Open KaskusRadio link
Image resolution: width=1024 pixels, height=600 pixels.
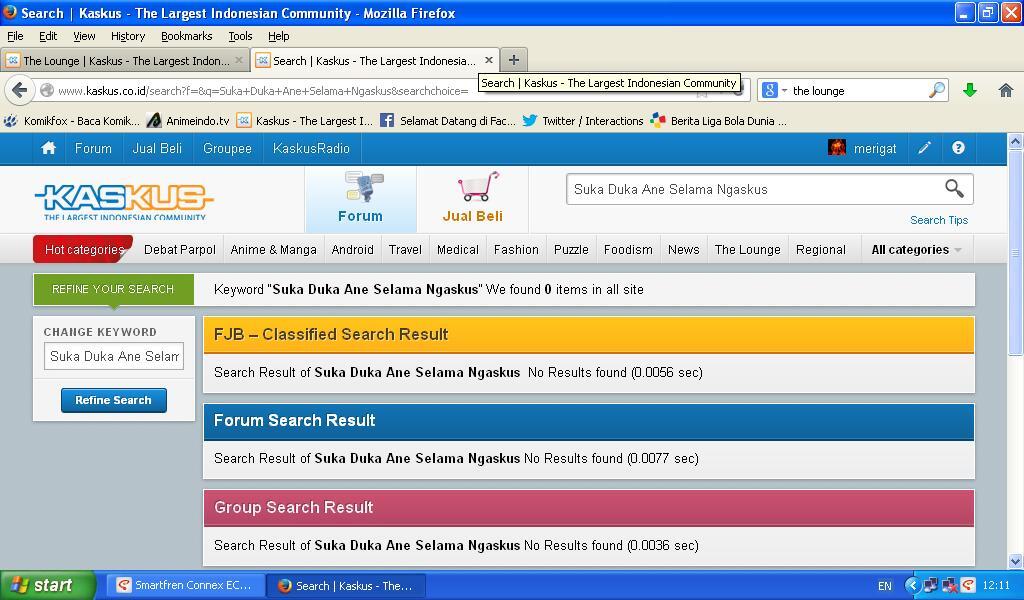pos(312,148)
